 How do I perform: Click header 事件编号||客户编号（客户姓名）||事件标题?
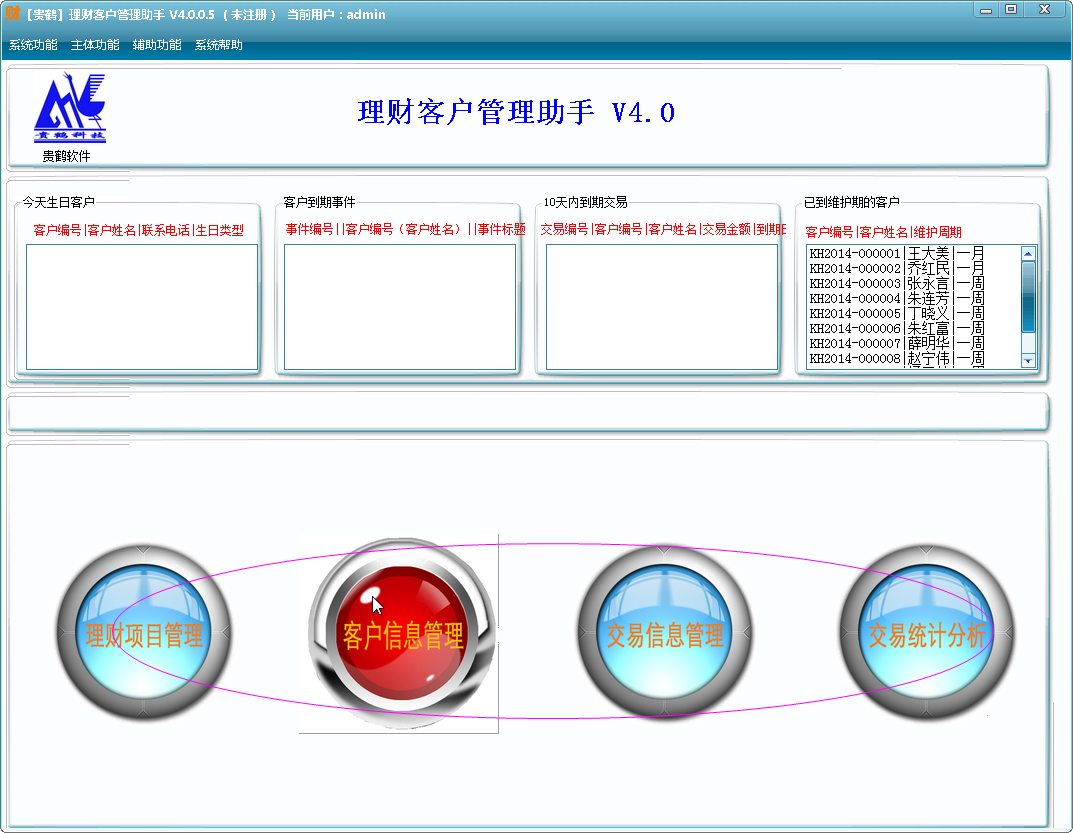tap(405, 229)
